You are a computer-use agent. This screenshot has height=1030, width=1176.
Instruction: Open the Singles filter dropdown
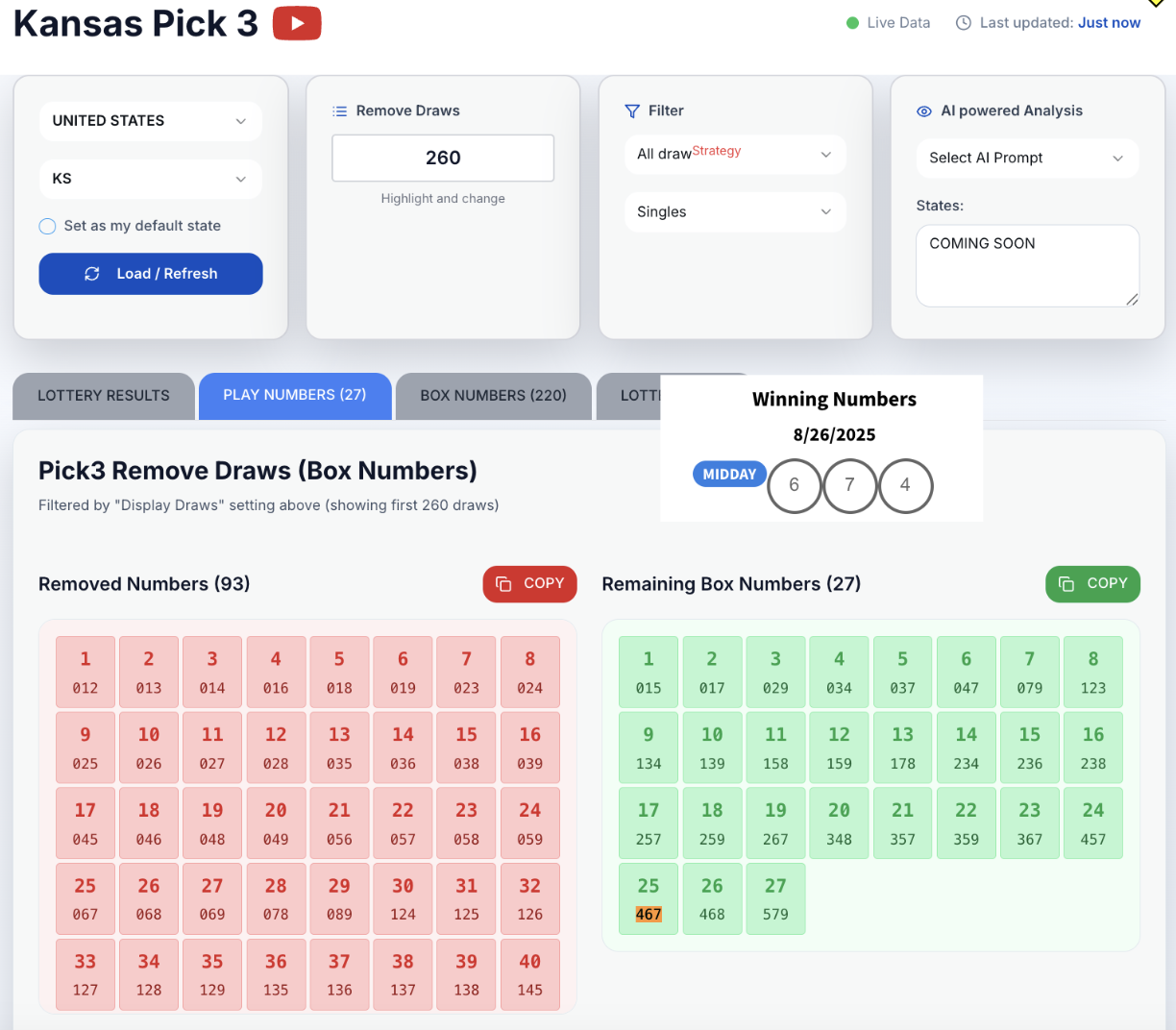[x=735, y=212]
